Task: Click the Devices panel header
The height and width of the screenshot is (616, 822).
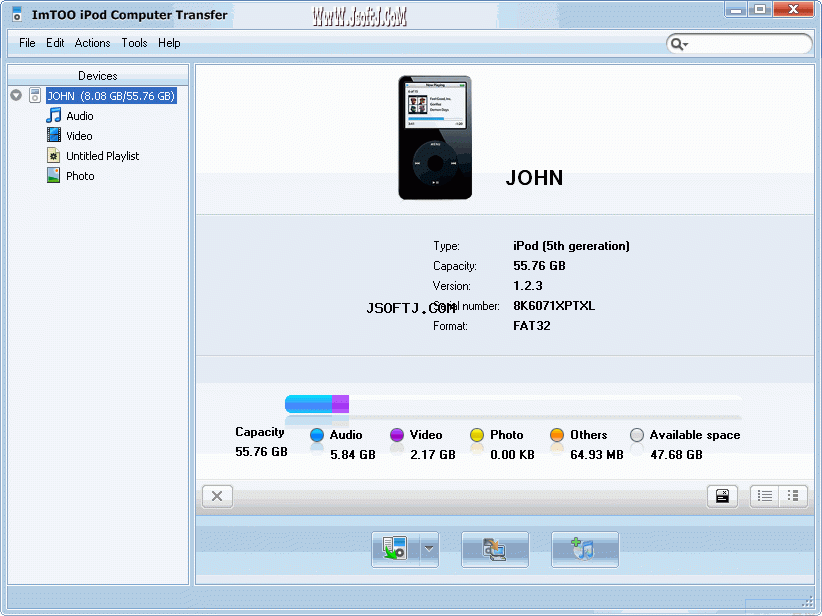Action: [x=98, y=75]
